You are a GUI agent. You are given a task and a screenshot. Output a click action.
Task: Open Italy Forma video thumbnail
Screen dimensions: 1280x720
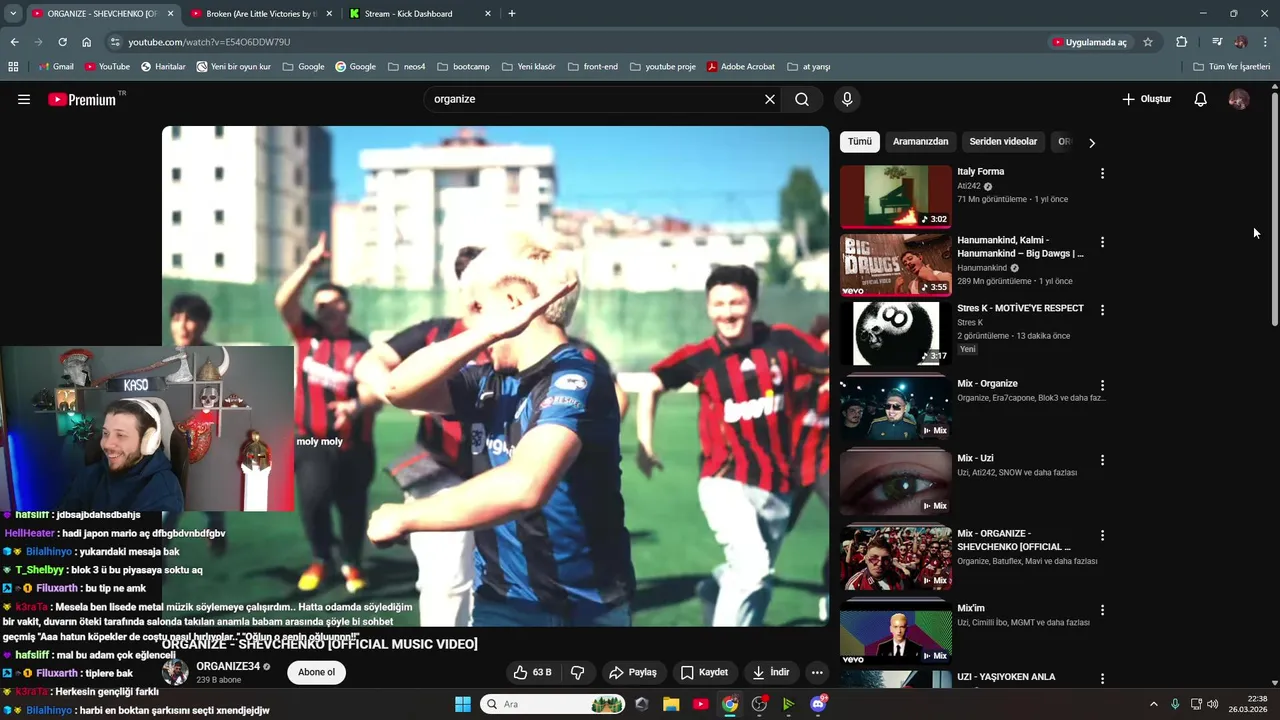[895, 197]
